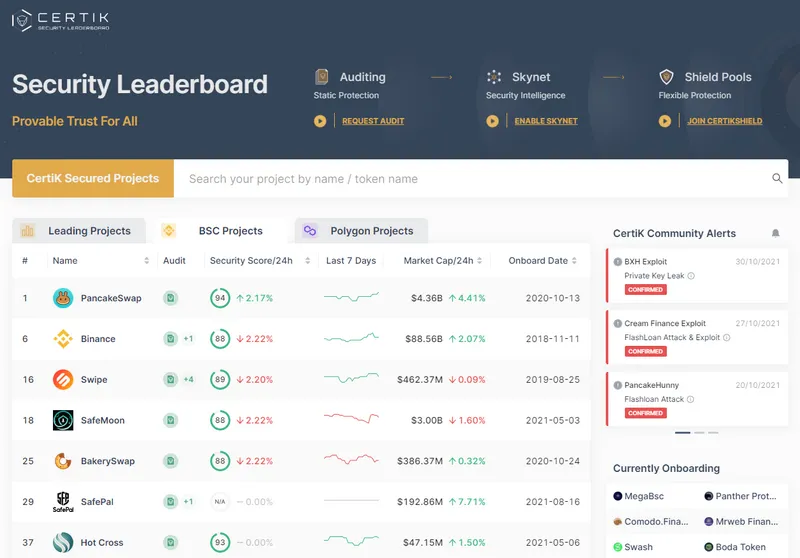The width and height of the screenshot is (800, 558).
Task: Click PancakeSwap last 7 days sparkline
Action: (x=352, y=297)
